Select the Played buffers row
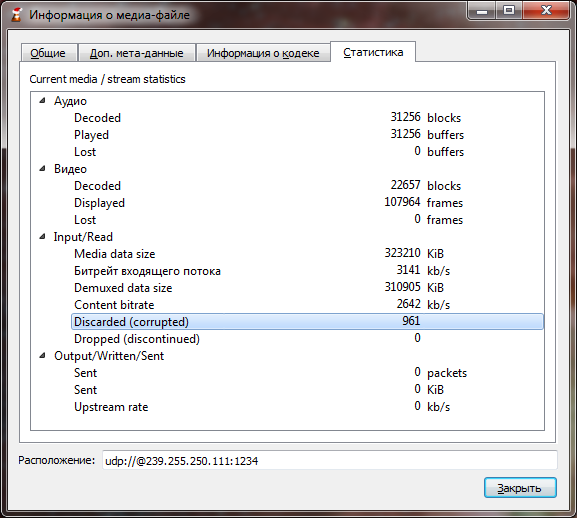The width and height of the screenshot is (577, 518). pos(307,134)
